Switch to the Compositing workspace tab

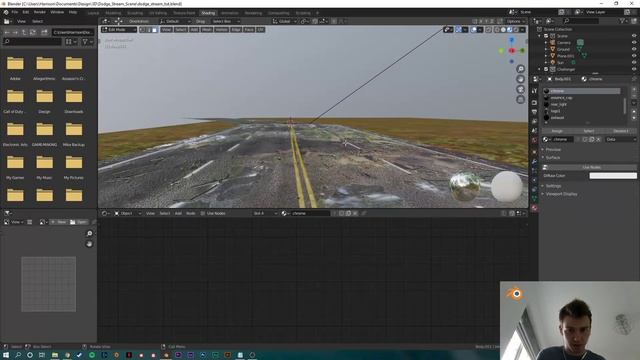(278, 13)
